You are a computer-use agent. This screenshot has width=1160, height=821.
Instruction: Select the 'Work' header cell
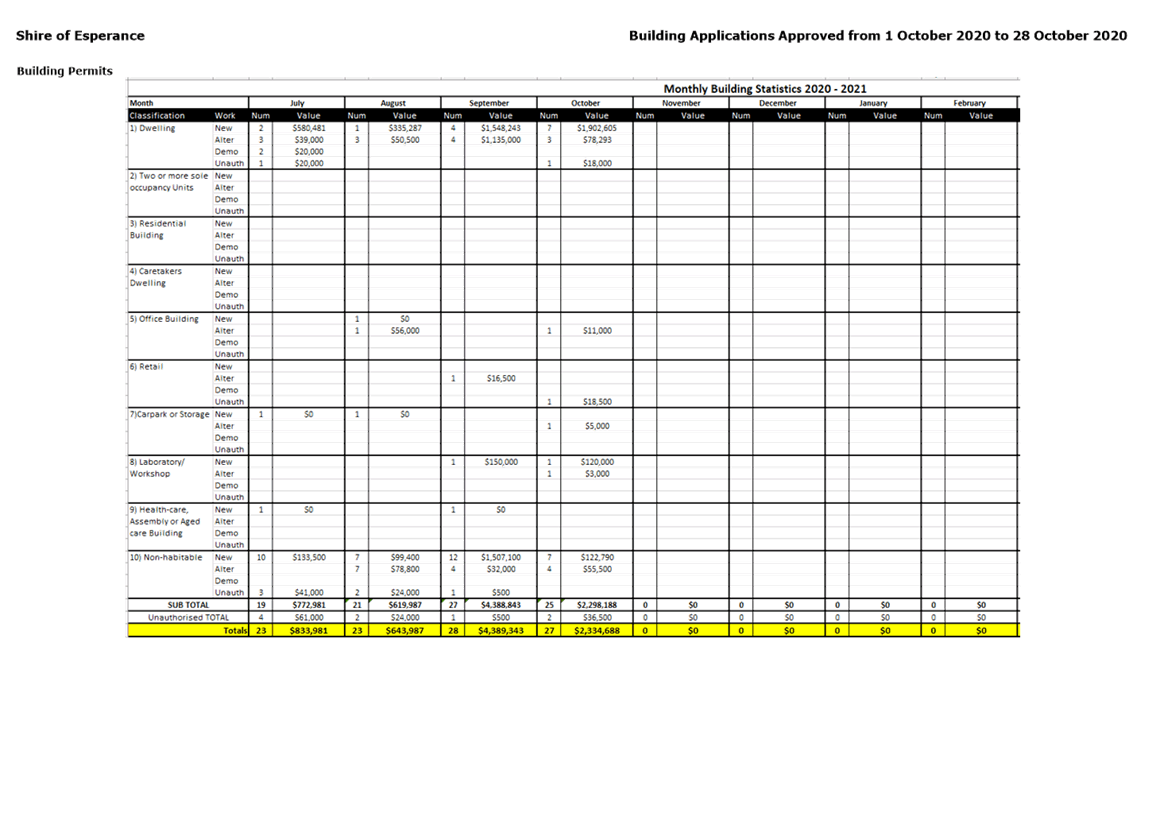tap(225, 115)
